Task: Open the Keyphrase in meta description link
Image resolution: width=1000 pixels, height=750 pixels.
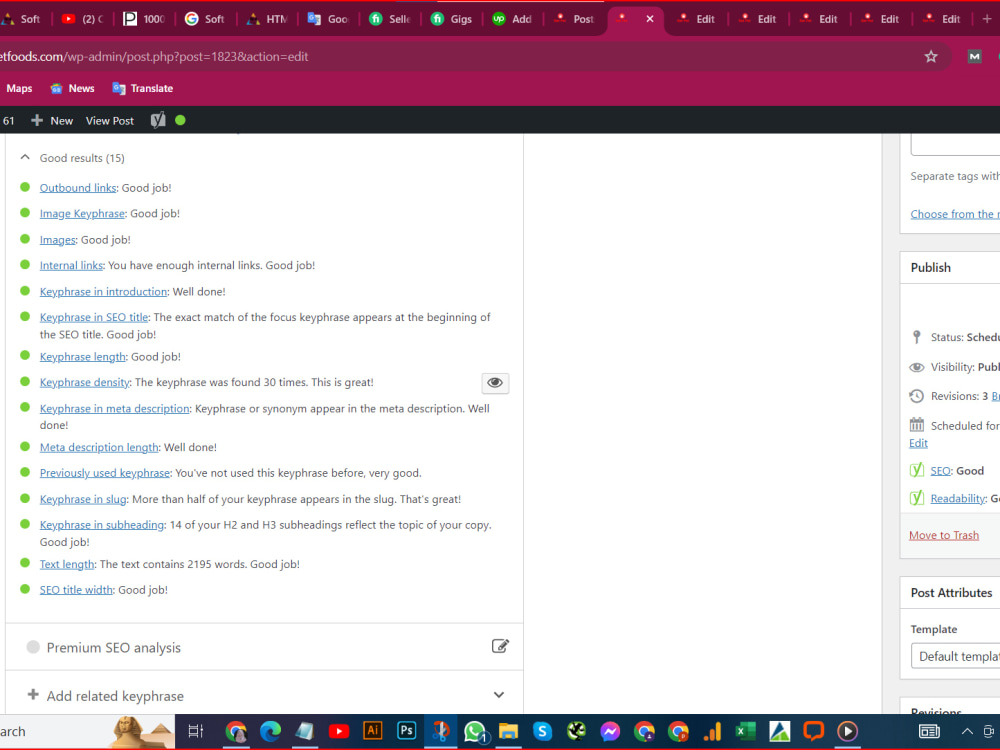Action: point(115,408)
